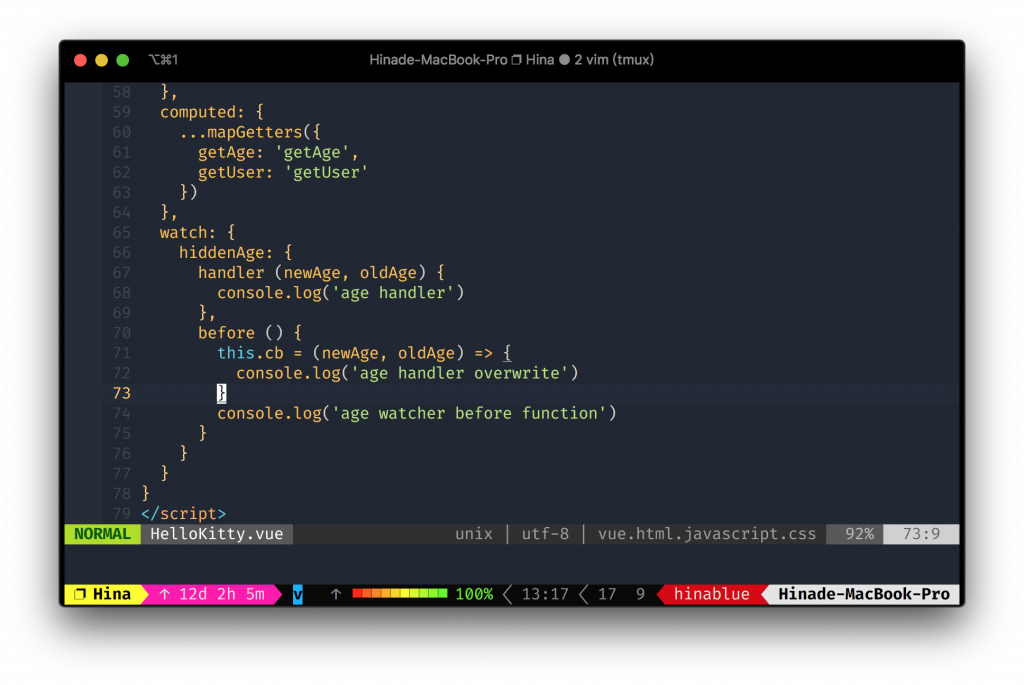Viewport: 1024px width, 685px height.
Task: Click the 'hiddenAge: {' line
Action: (236, 253)
